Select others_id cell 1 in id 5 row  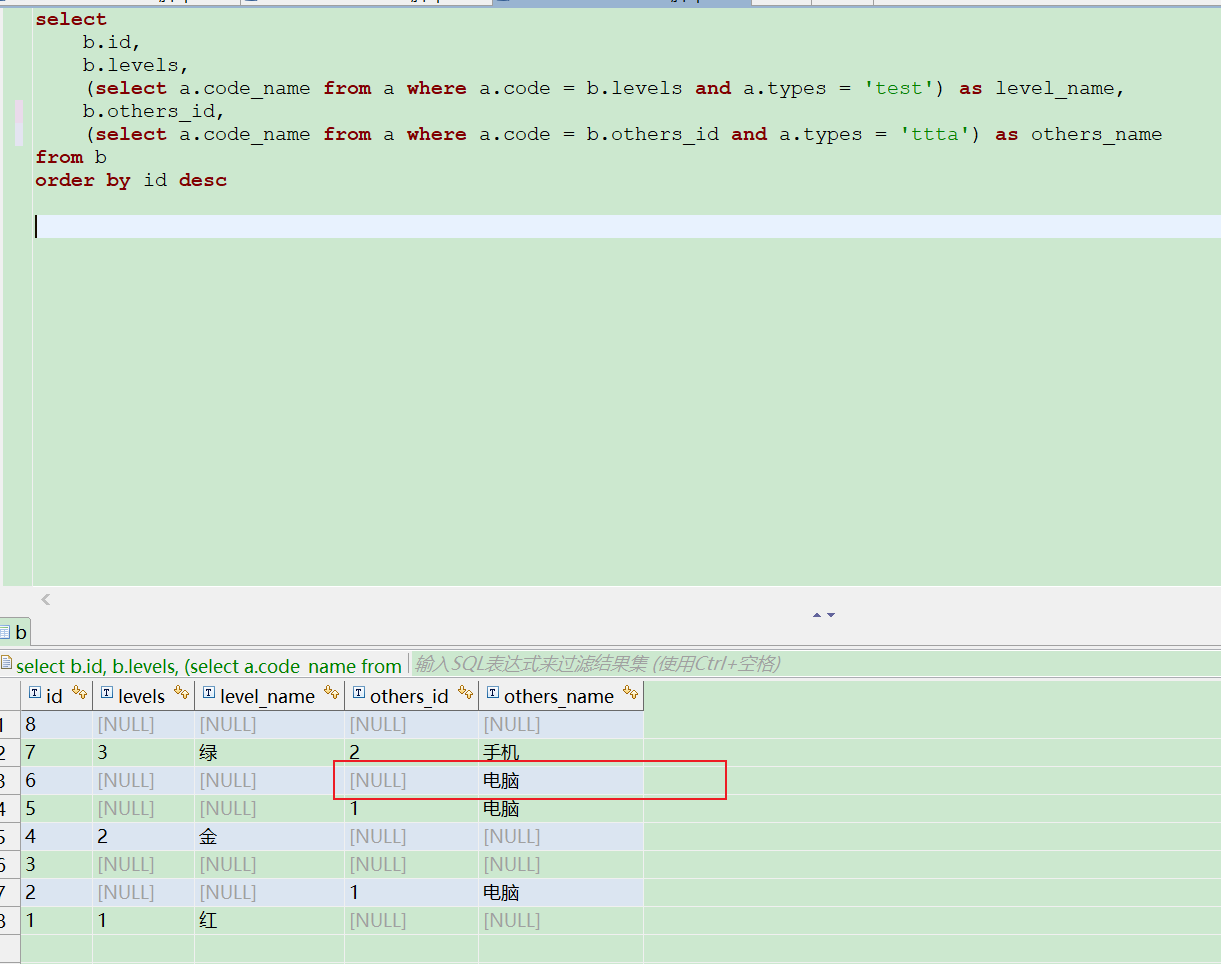(411, 808)
